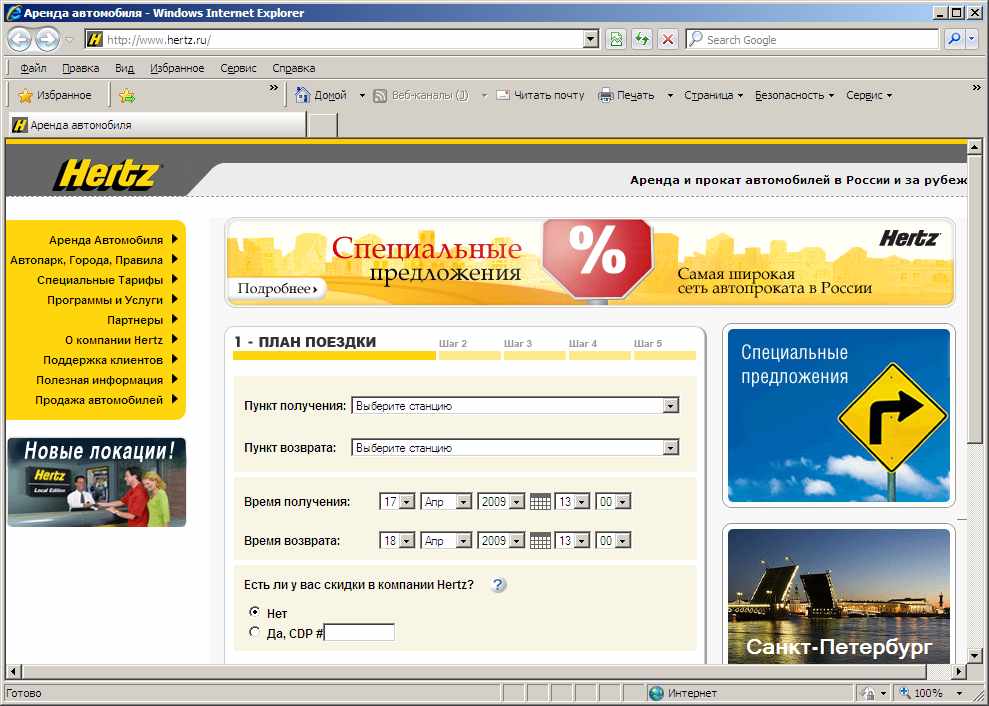Image resolution: width=989 pixels, height=706 pixels.
Task: Switch to the 'Аренда автомобиля' browser tab
Action: (156, 125)
